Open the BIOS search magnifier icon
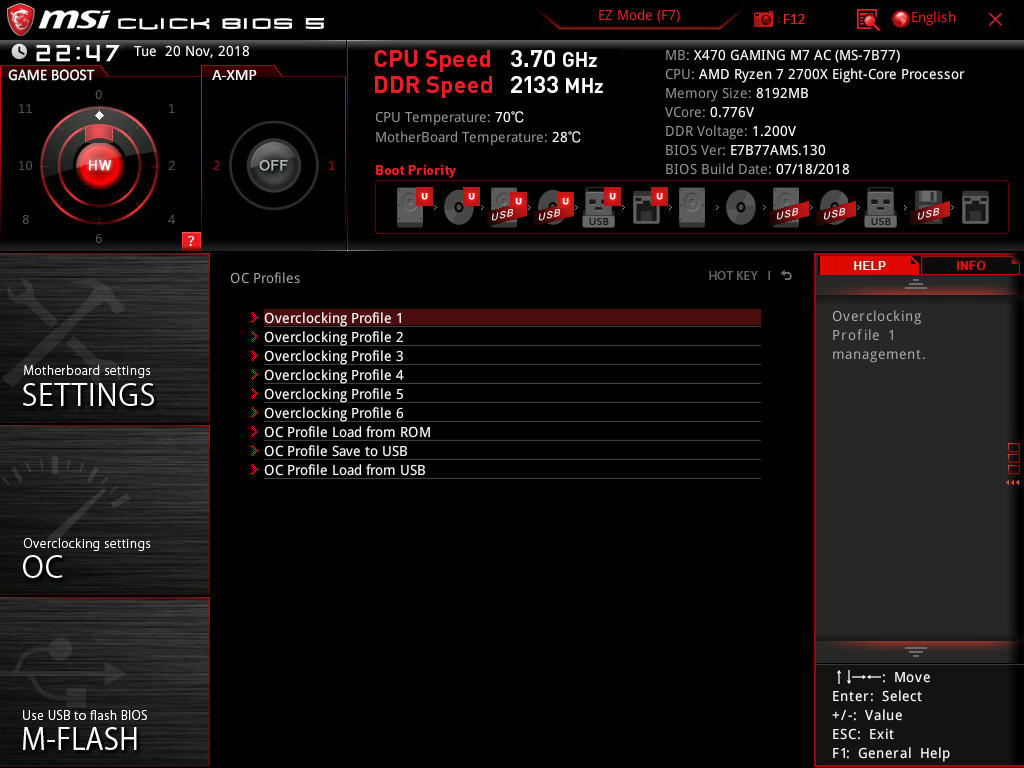Screen dimensions: 1024x768 coord(867,20)
